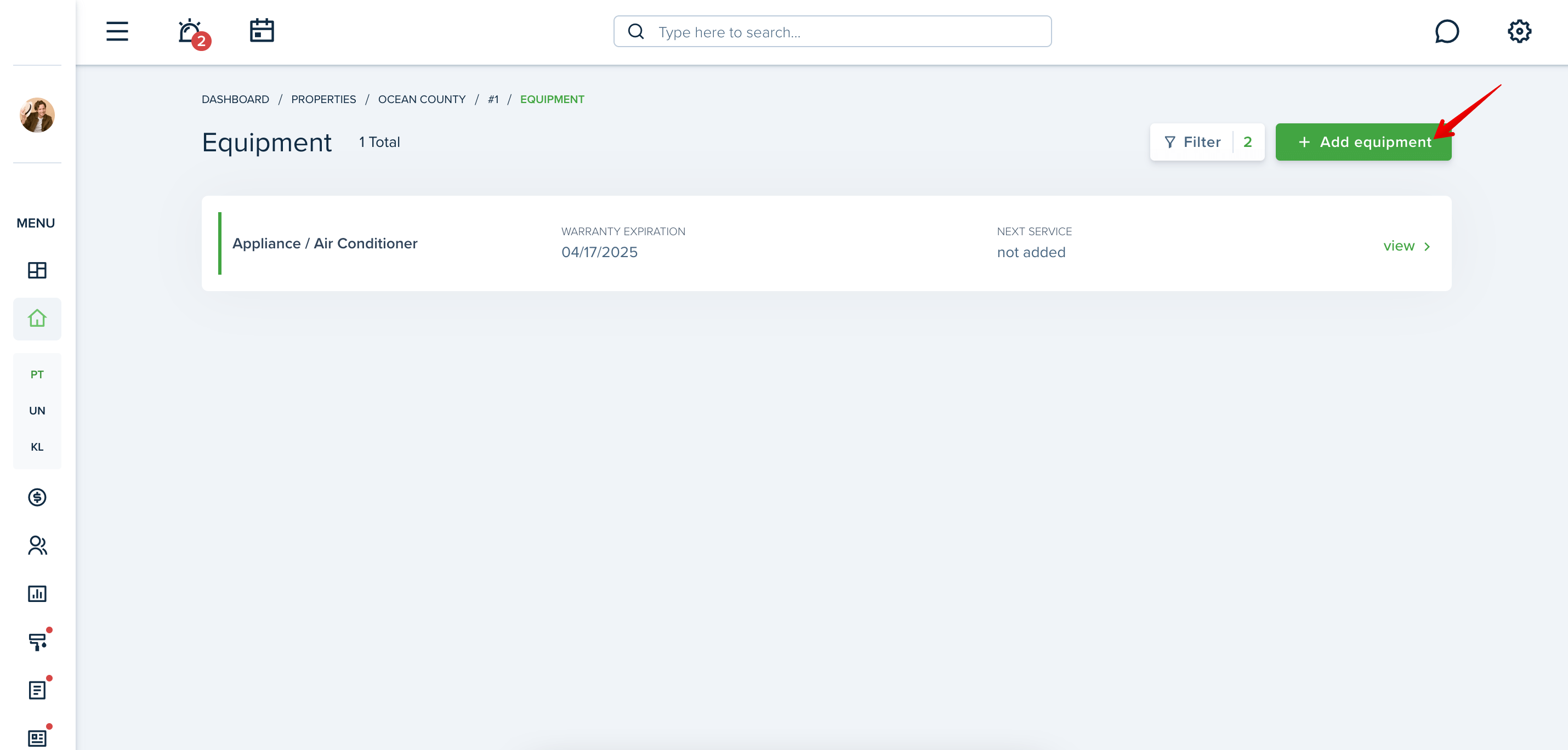Select Appliance / Air Conditioner row title

click(325, 243)
